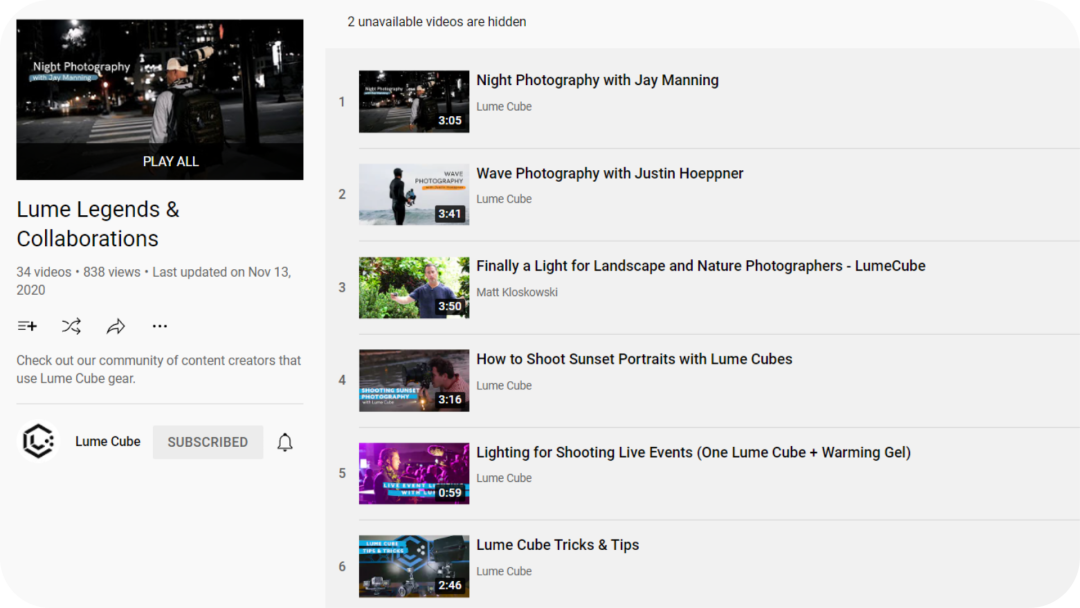The width and height of the screenshot is (1080, 608).
Task: Open Lume Cube channel under Night Photography
Action: point(504,107)
